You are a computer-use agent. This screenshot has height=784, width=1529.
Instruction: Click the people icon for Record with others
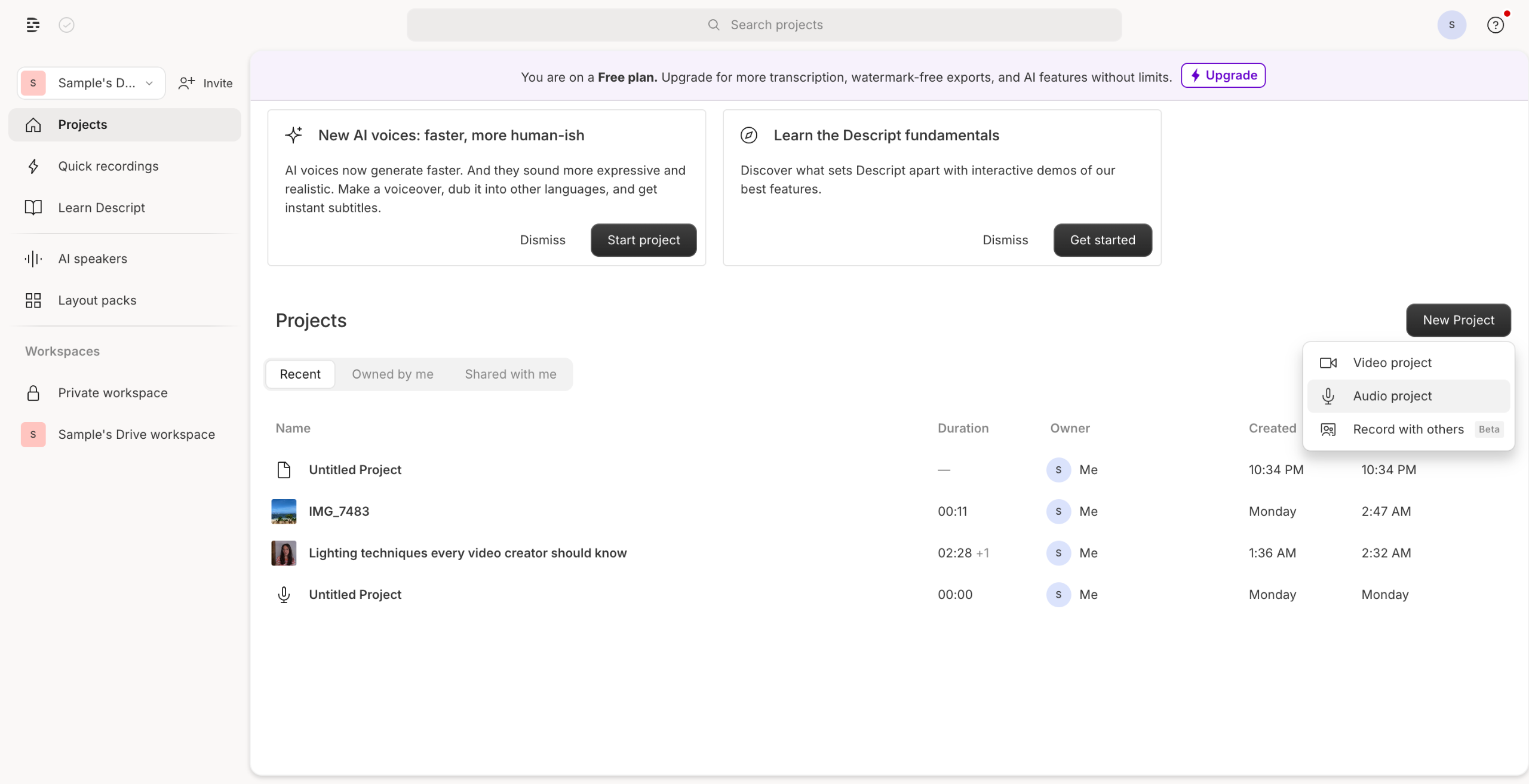[x=1328, y=429]
